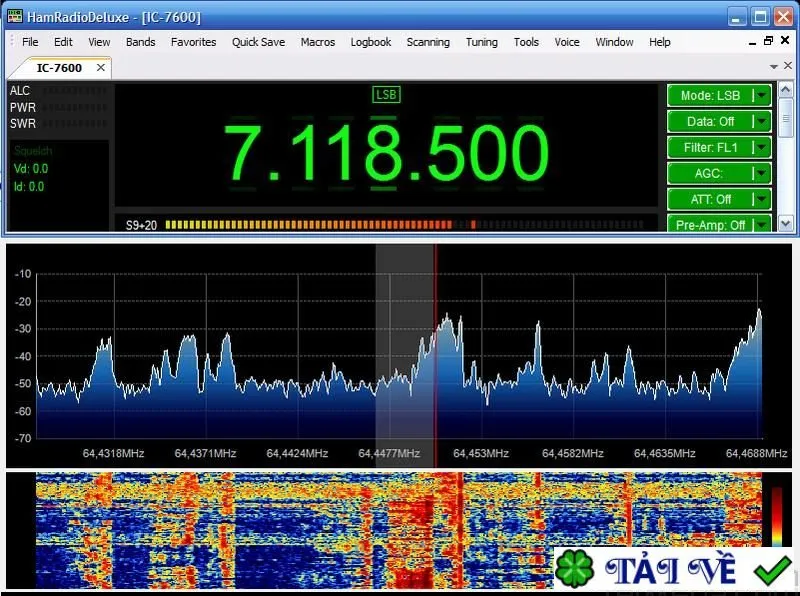Minimize the inner document window
This screenshot has height=596, width=800.
click(752, 43)
